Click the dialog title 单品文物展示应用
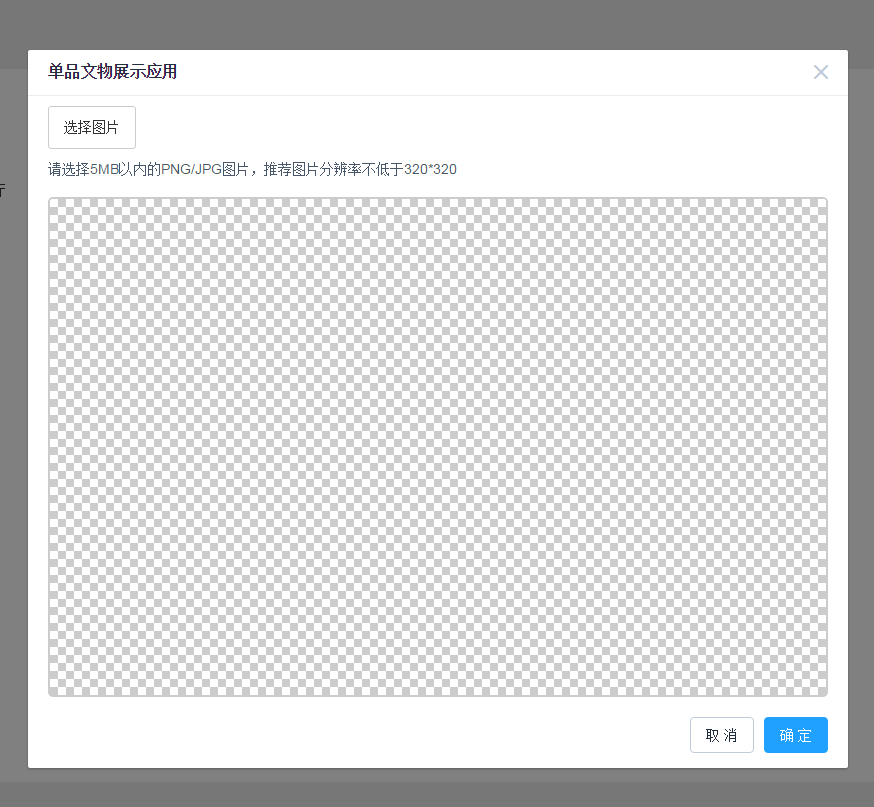 (113, 72)
